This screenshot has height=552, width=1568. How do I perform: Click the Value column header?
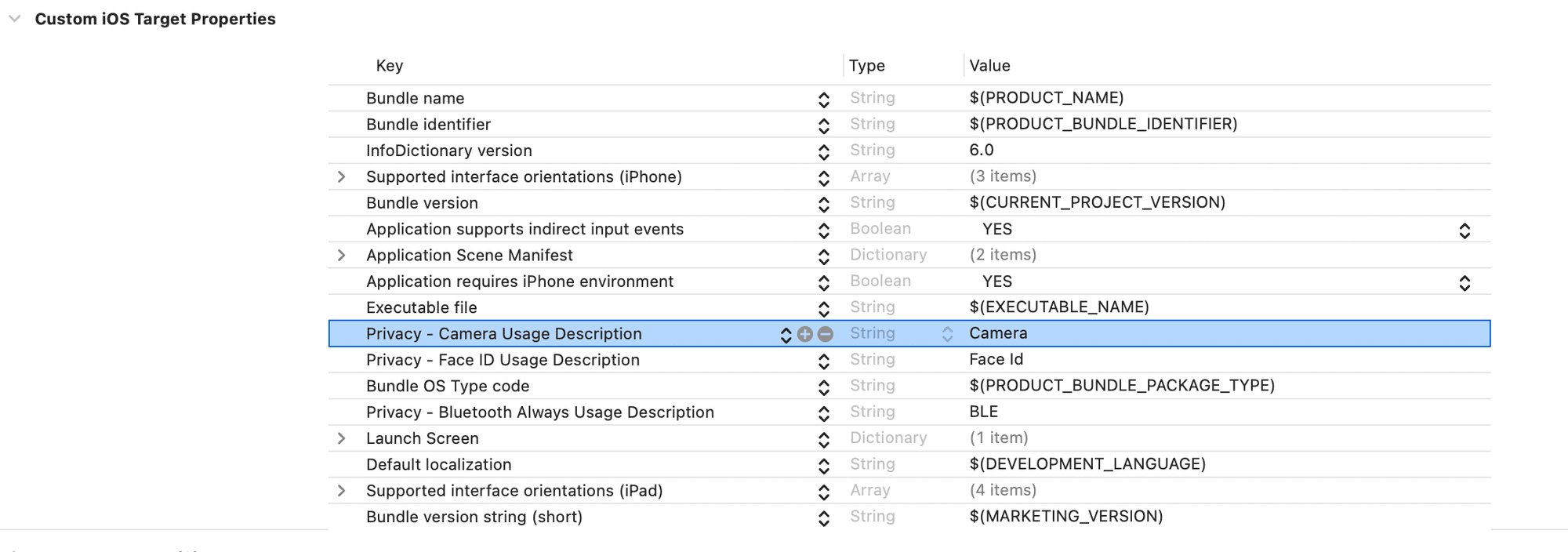(x=989, y=66)
